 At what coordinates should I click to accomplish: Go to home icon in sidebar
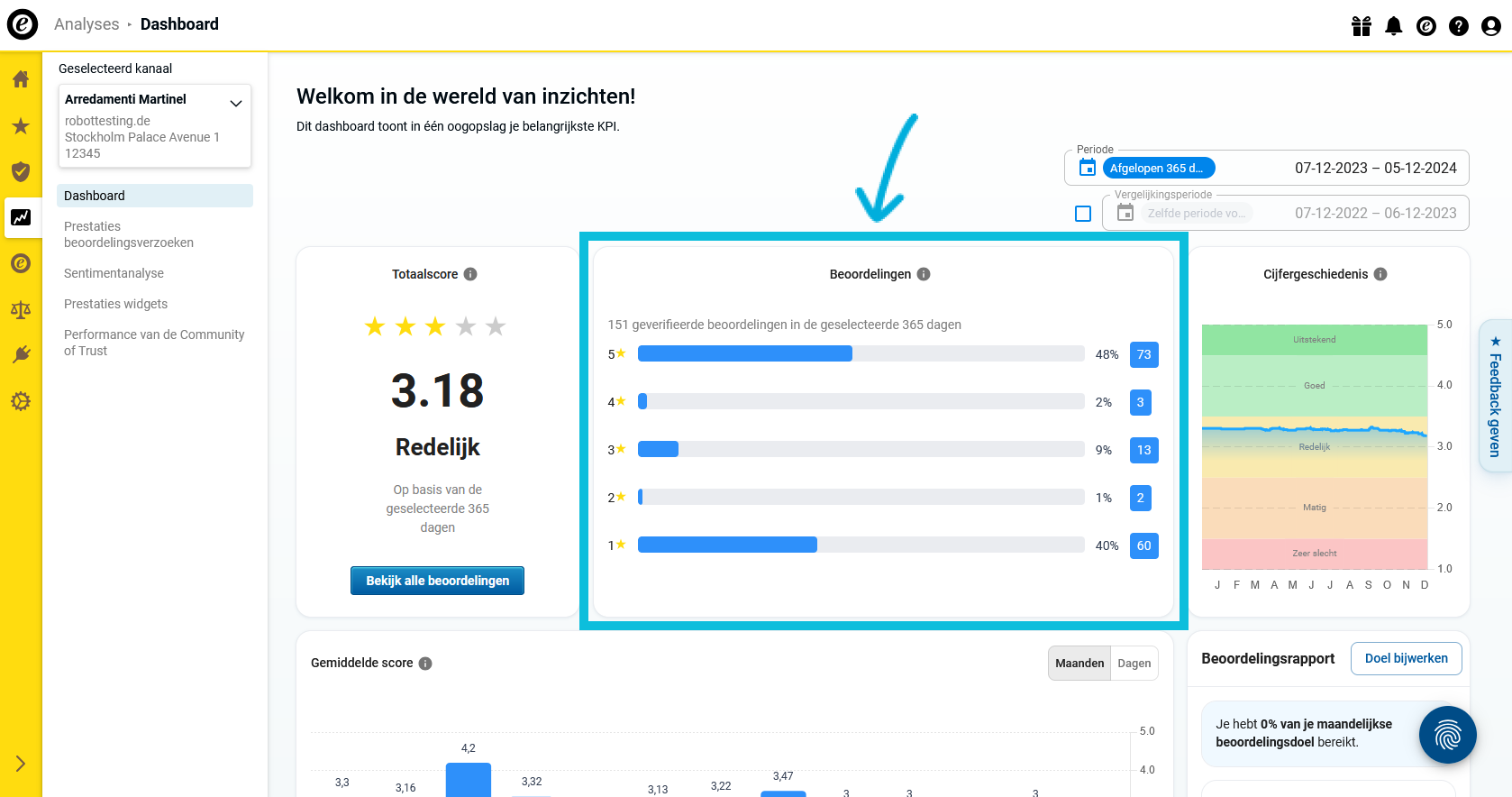pyautogui.click(x=21, y=79)
